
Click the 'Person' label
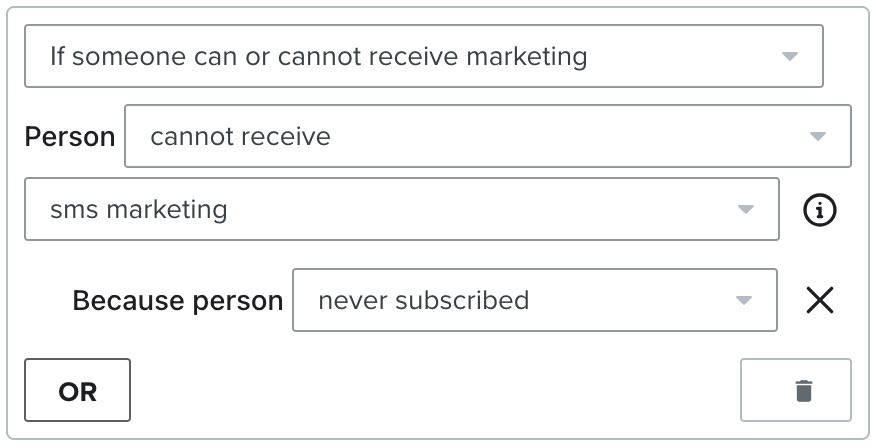70,137
